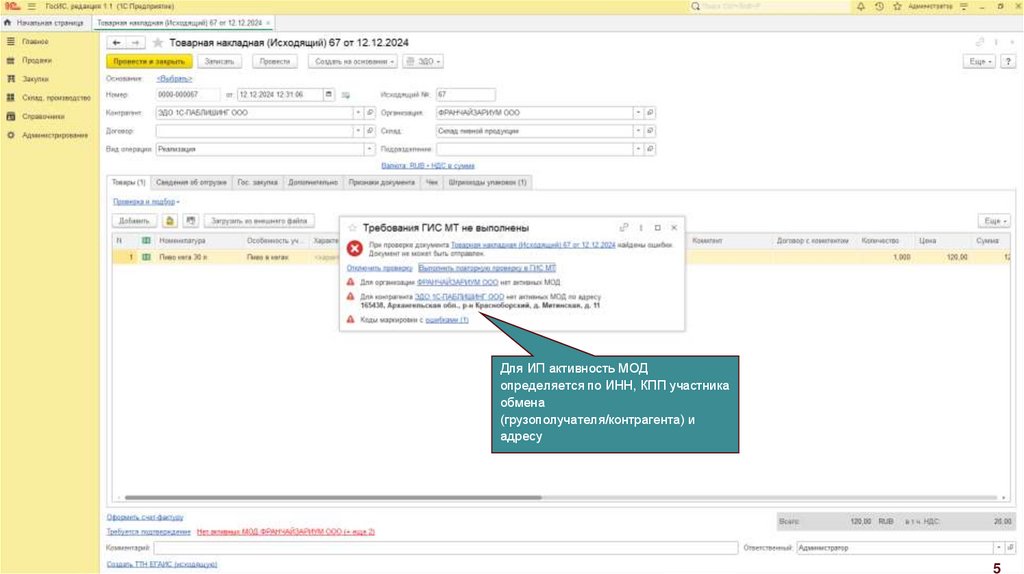Click the Комментарий input field
Viewport: 1024px width, 574px height.
(x=446, y=548)
